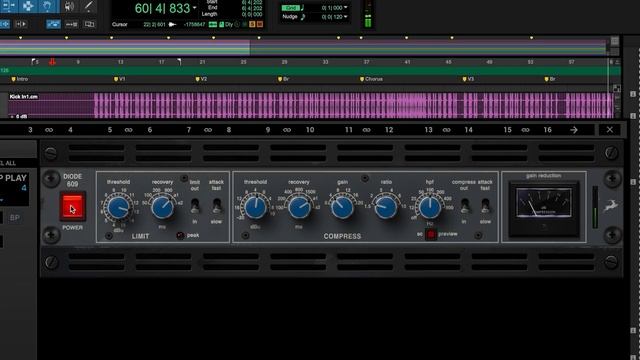Open the Grid value dropdown
The image size is (640, 360).
tap(346, 8)
